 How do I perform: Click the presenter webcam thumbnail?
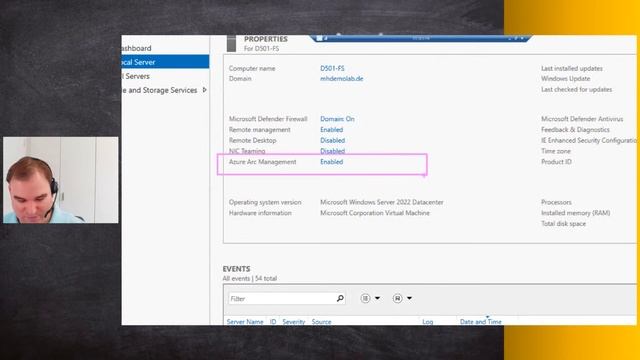(x=61, y=180)
